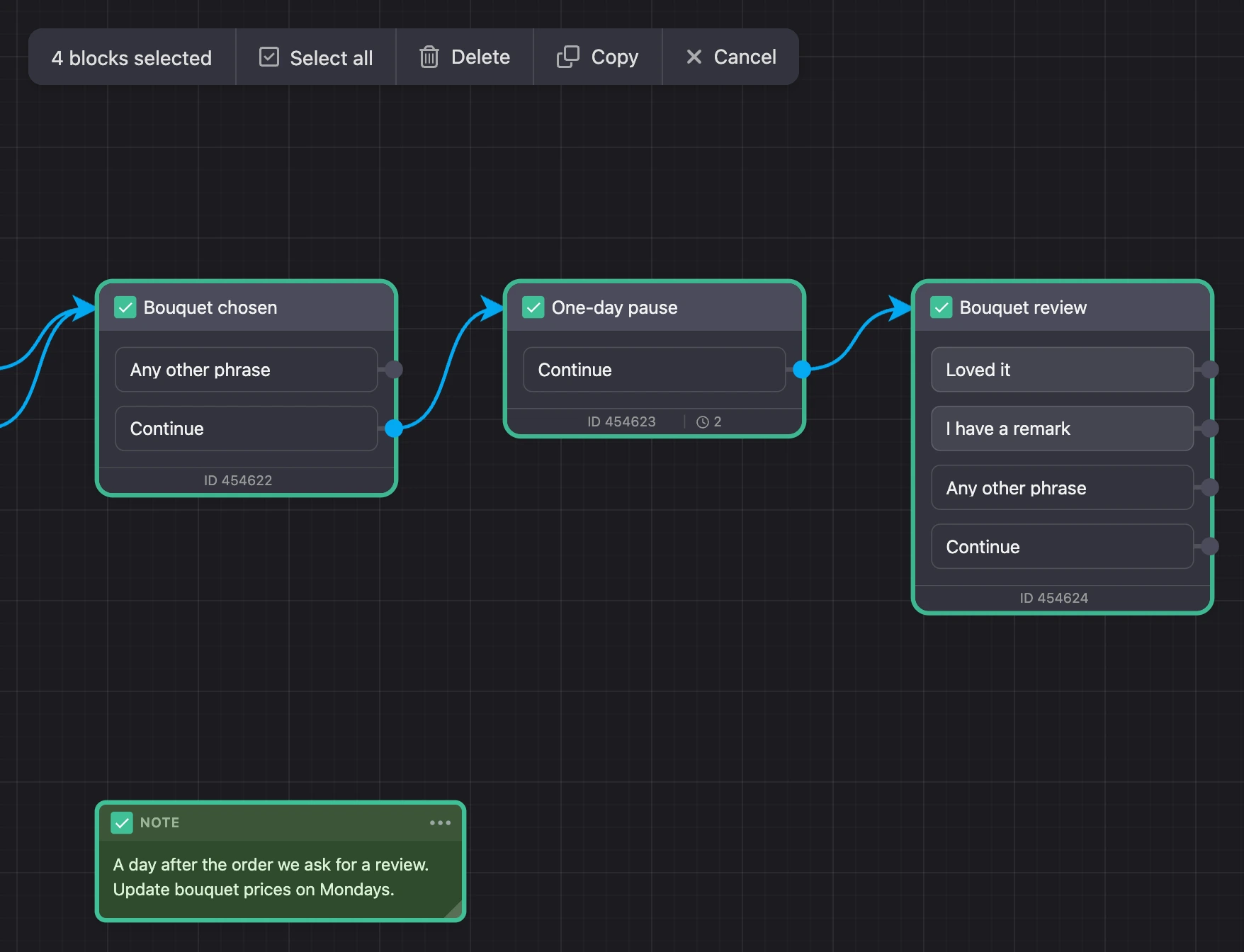Uncheck the NOTE block checkbox
The image size is (1244, 952).
coord(122,822)
